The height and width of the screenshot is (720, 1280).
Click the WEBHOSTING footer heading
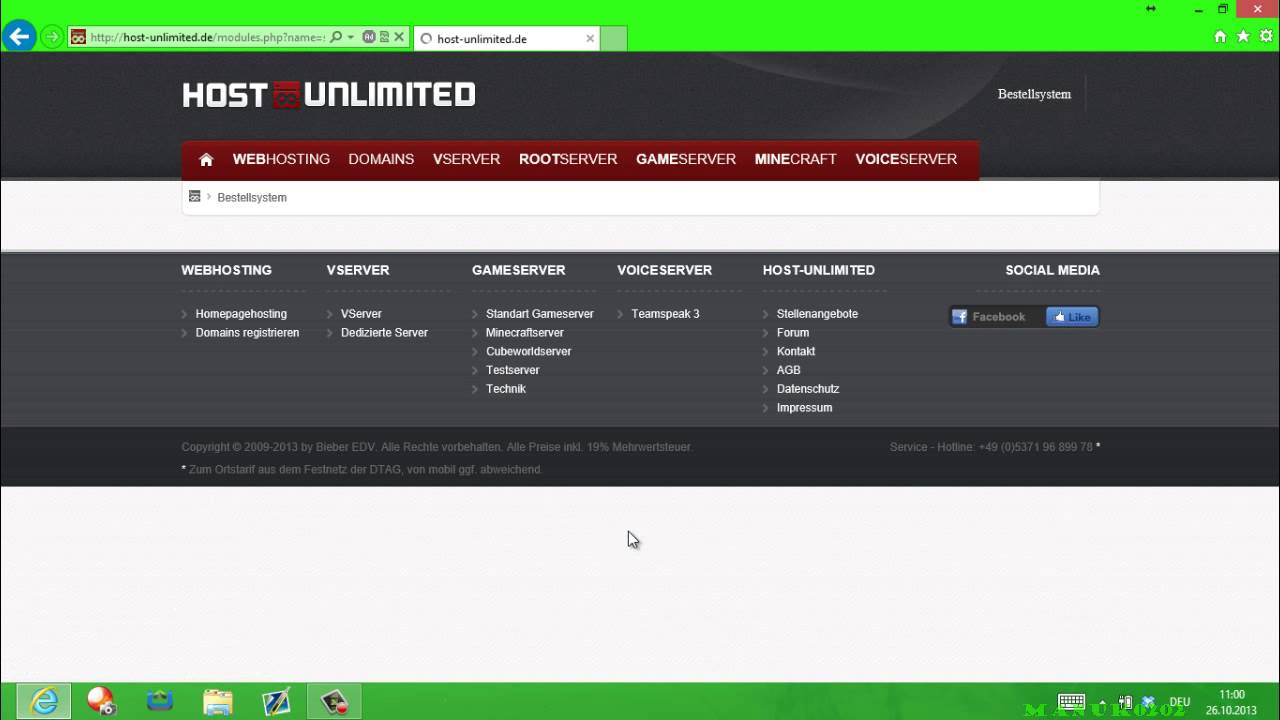tap(226, 270)
